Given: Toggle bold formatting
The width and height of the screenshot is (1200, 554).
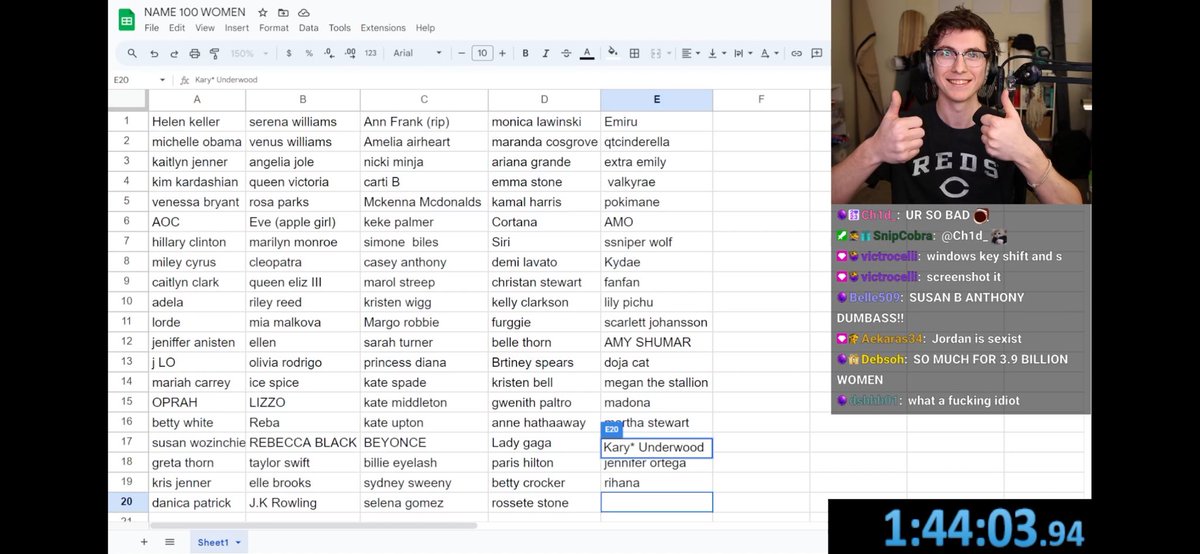Looking at the screenshot, I should click(x=526, y=53).
